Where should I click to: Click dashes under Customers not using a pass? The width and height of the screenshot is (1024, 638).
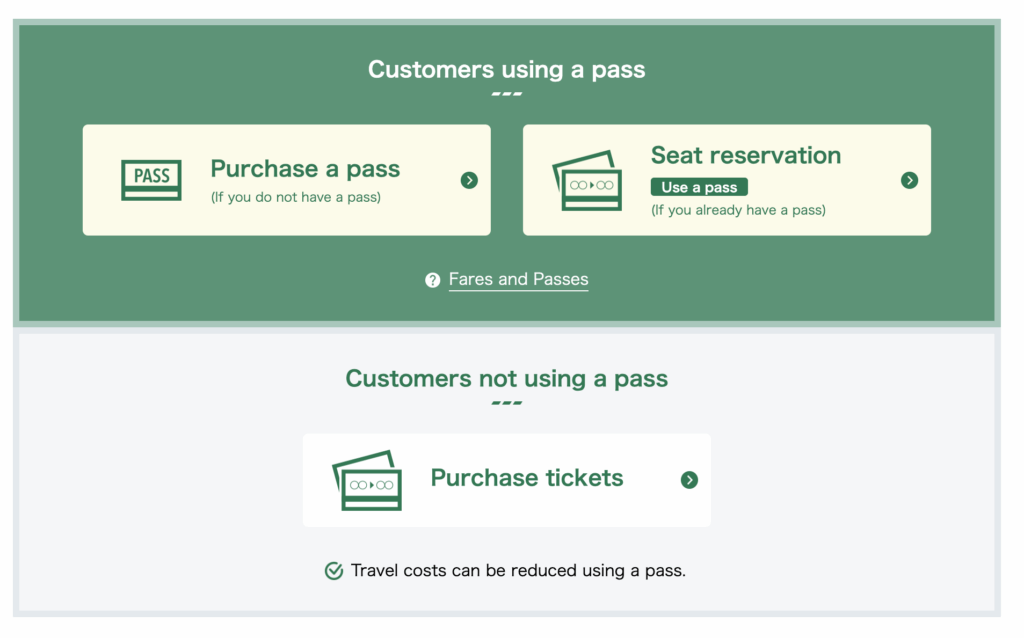tap(506, 403)
